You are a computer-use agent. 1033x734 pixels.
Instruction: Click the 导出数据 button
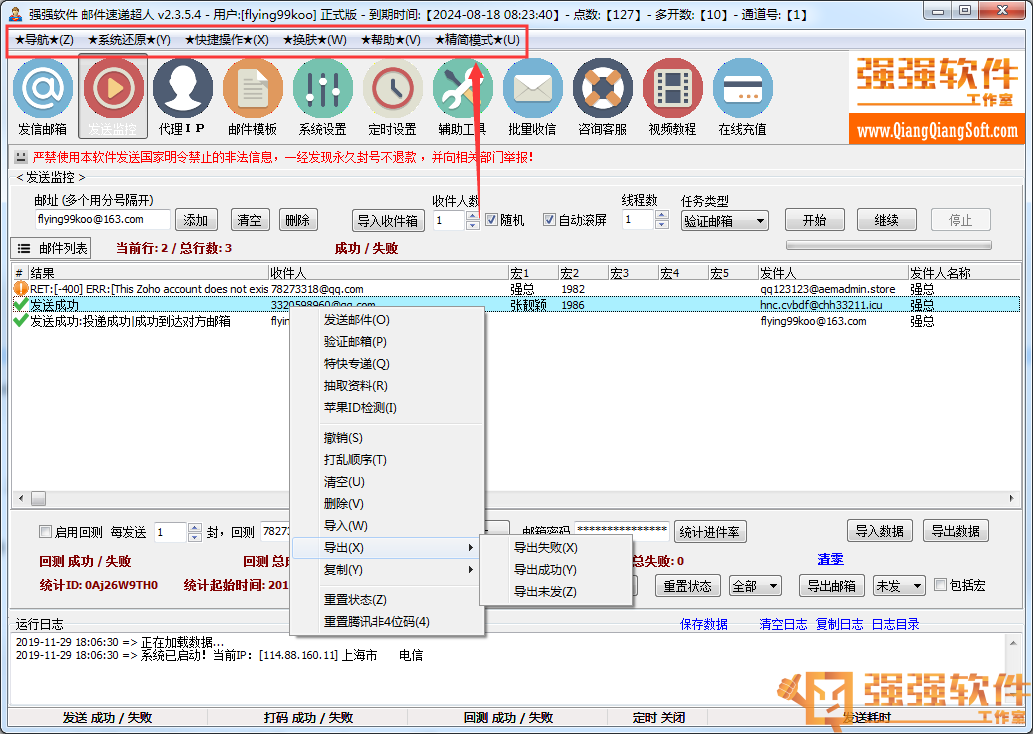[955, 531]
